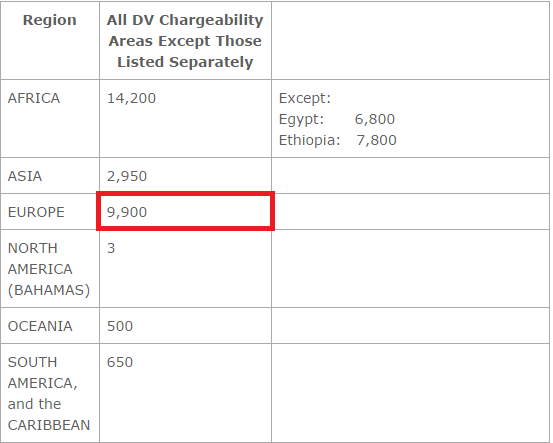Click the Ethiopia 7,800 exception entry
This screenshot has width=553, height=443.
pos(338,140)
